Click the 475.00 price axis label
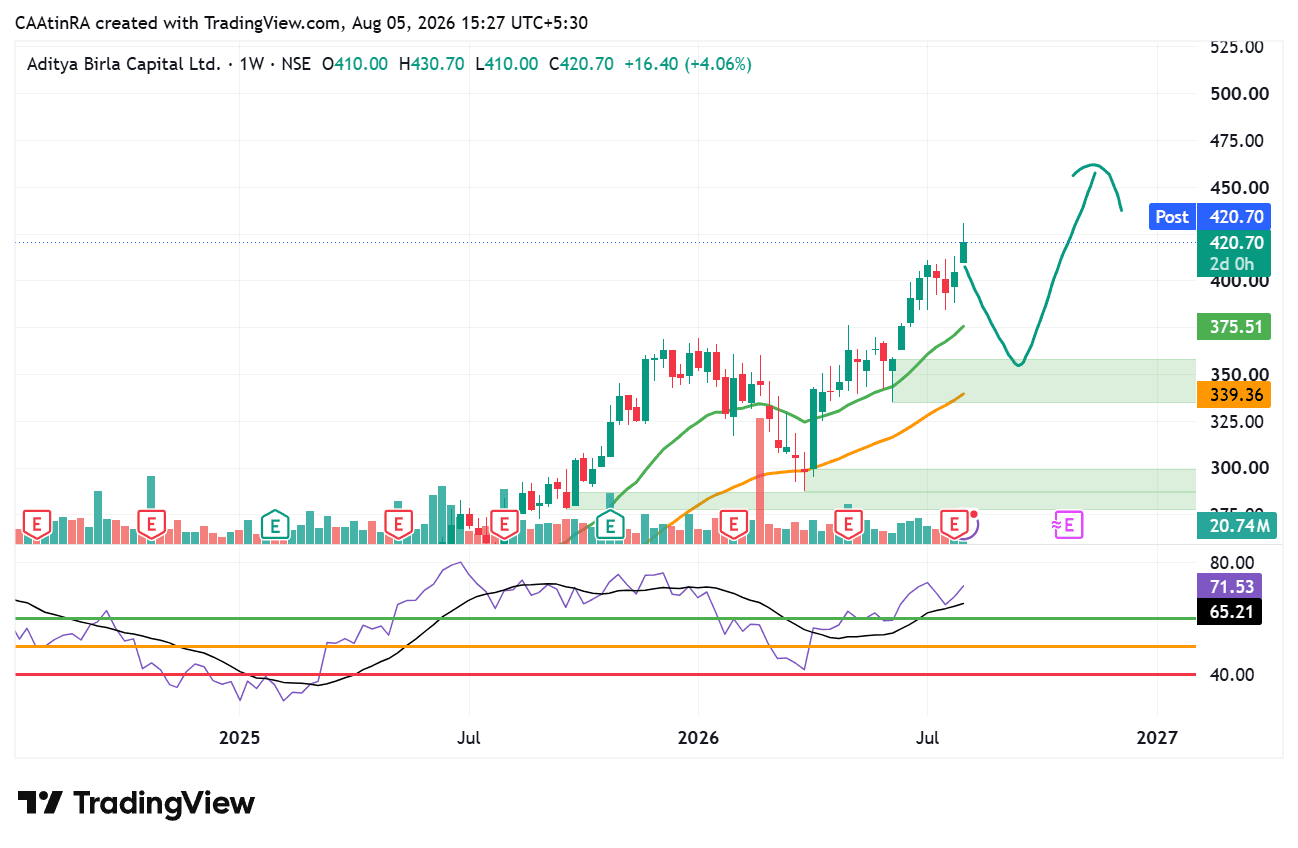1298x848 pixels. pos(1238,141)
